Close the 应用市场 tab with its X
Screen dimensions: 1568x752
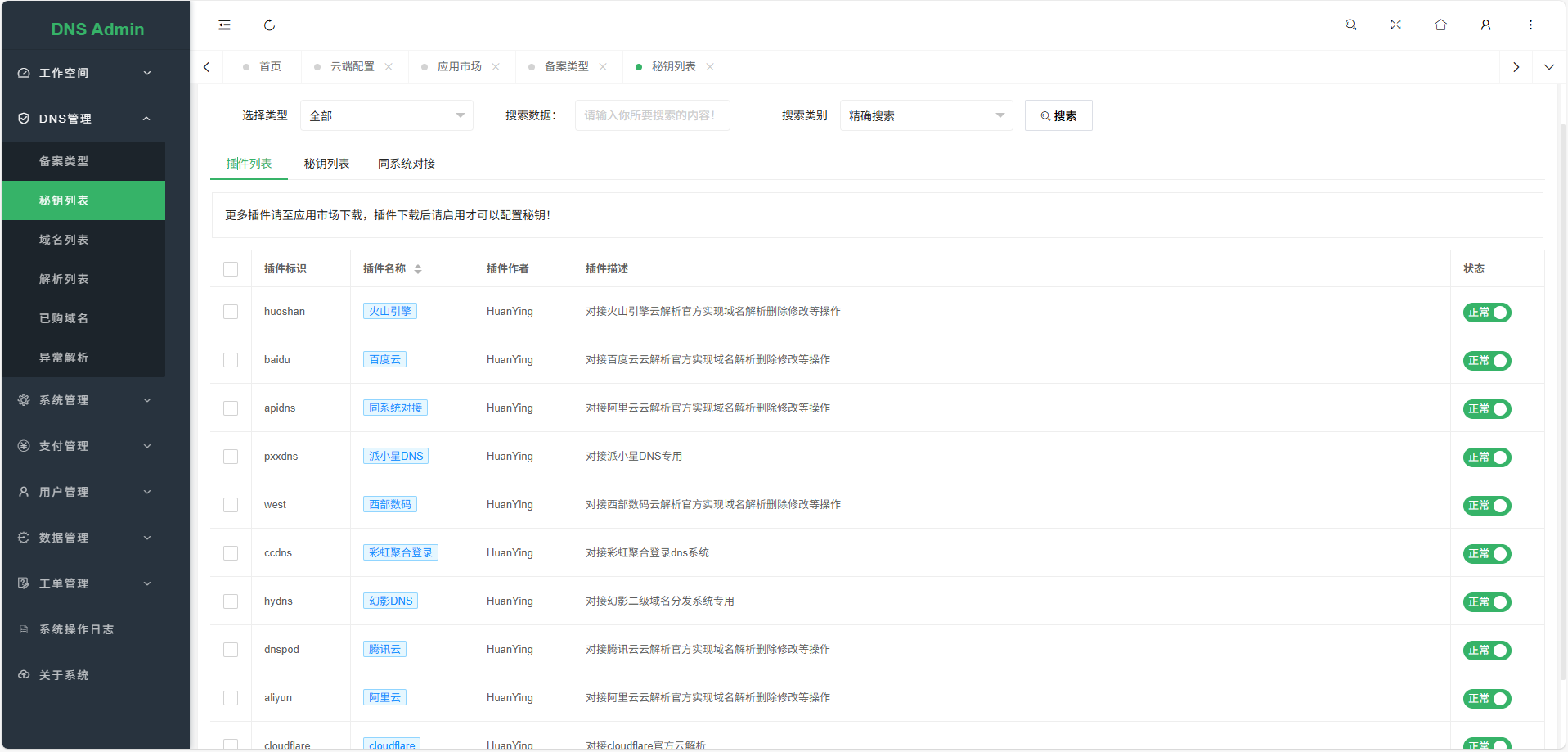496,67
